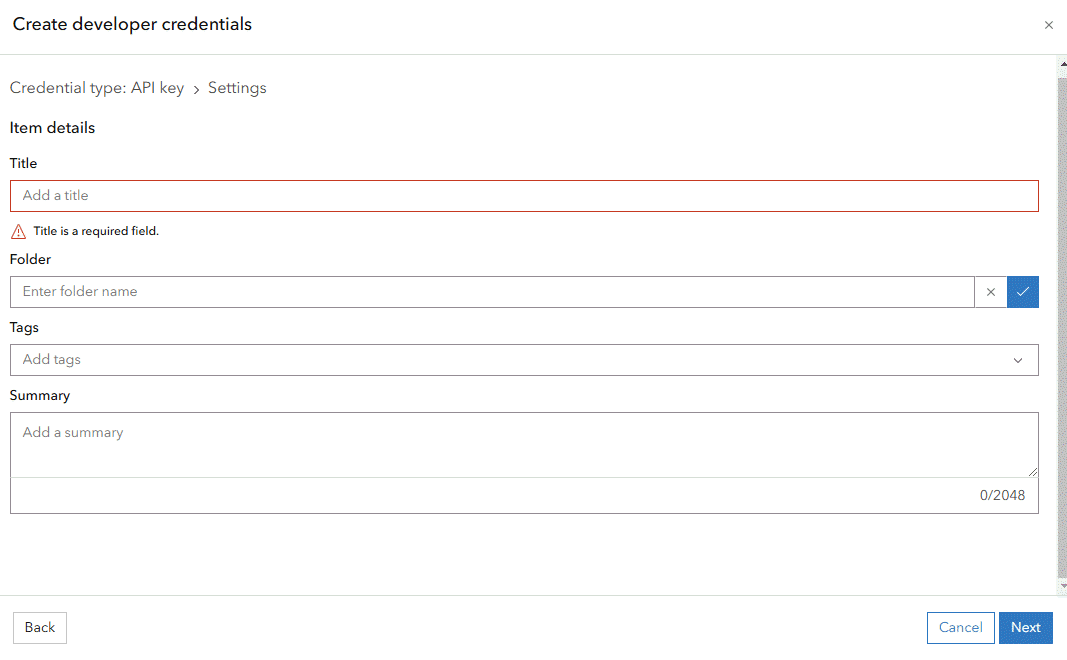Click the 0/2048 character counter
The image size is (1067, 660).
coord(1002,495)
